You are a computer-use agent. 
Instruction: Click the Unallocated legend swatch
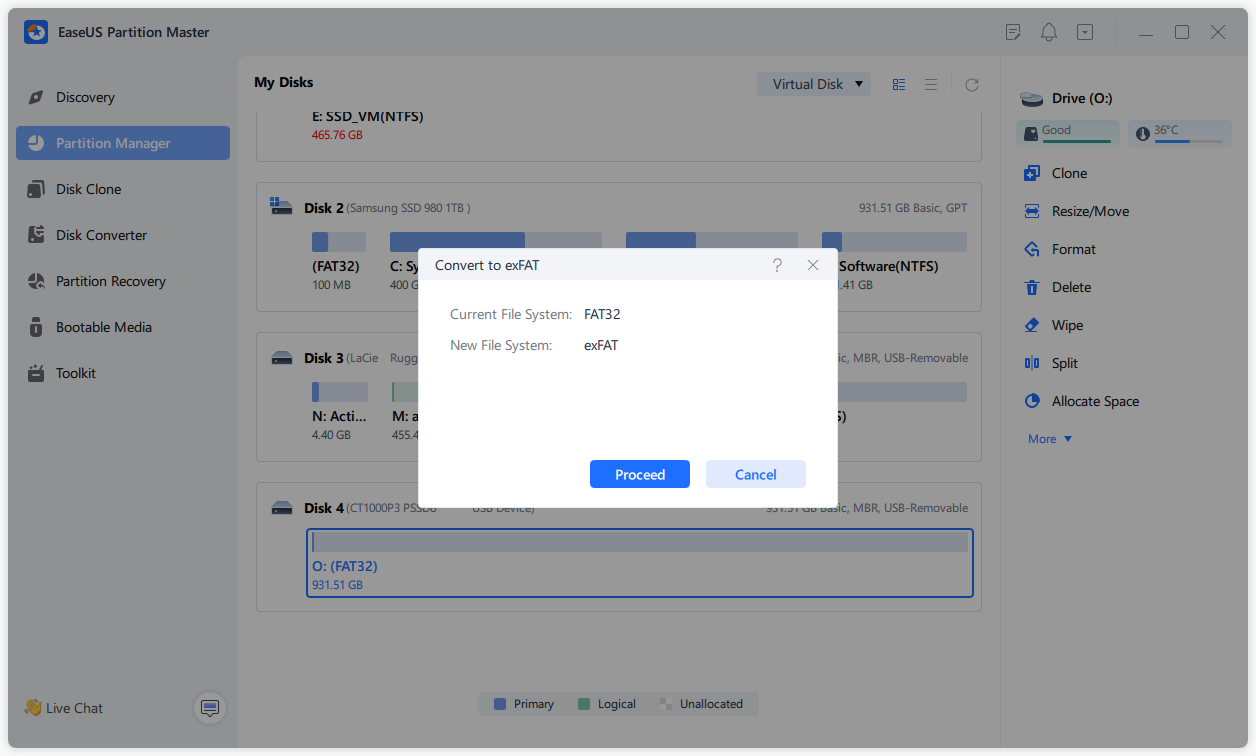tap(666, 704)
